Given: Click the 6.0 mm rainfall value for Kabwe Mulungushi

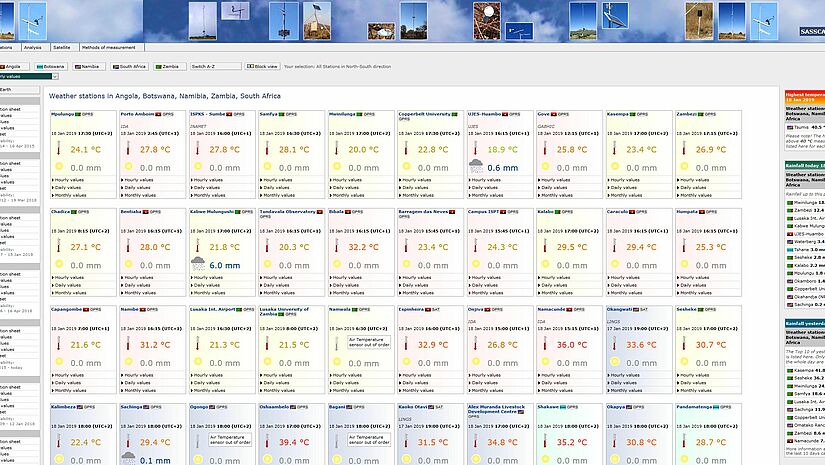Looking at the screenshot, I should tap(225, 266).
